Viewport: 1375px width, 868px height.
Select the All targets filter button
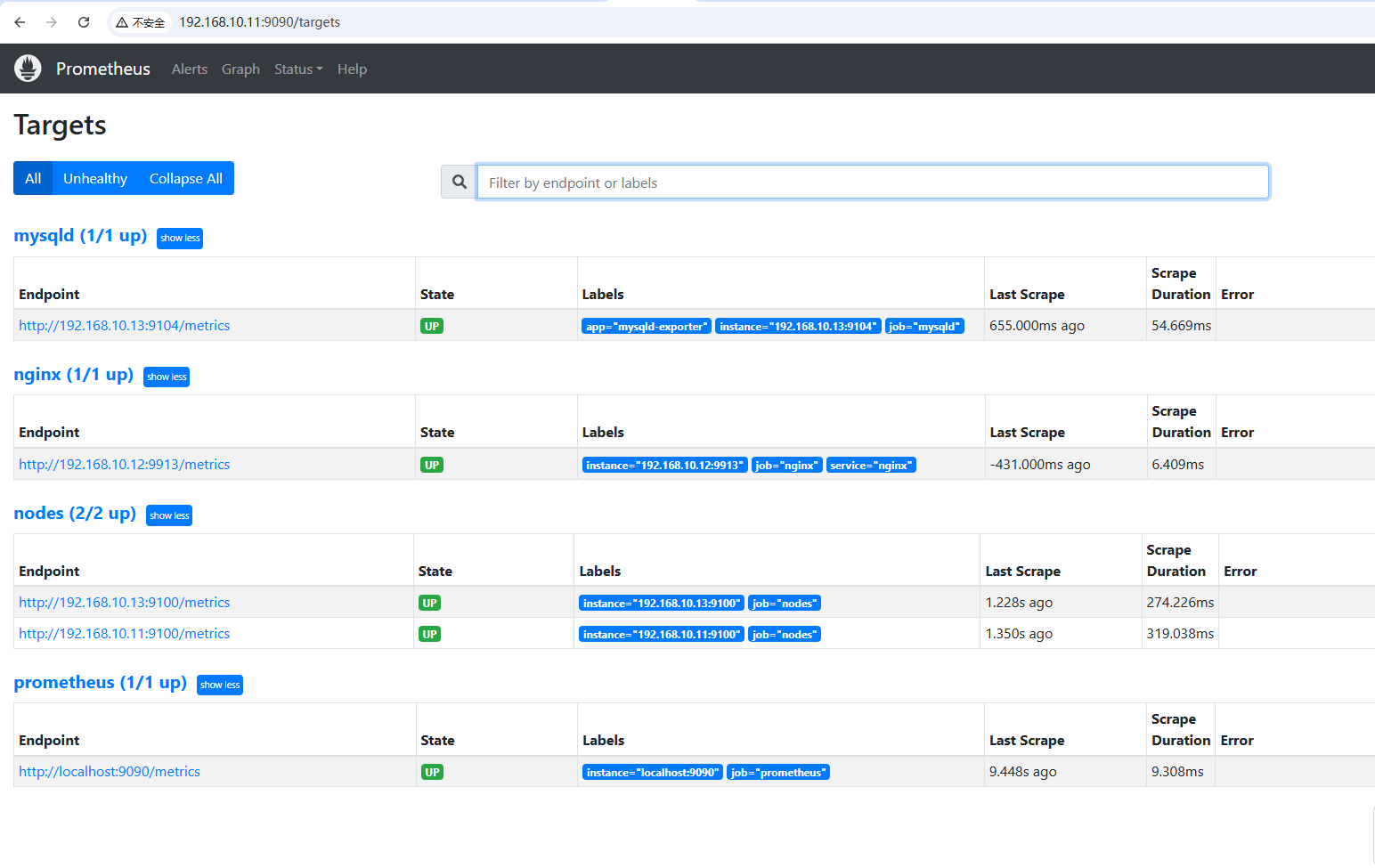(33, 178)
